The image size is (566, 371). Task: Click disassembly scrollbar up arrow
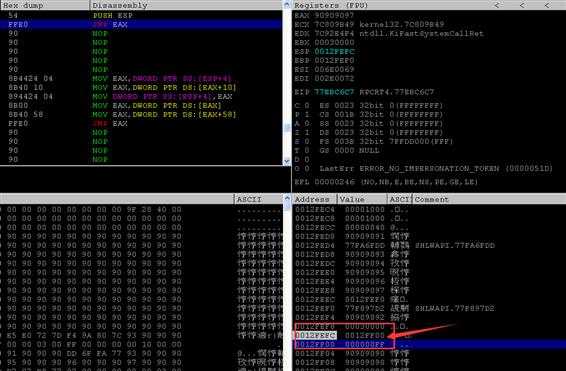tap(287, 5)
